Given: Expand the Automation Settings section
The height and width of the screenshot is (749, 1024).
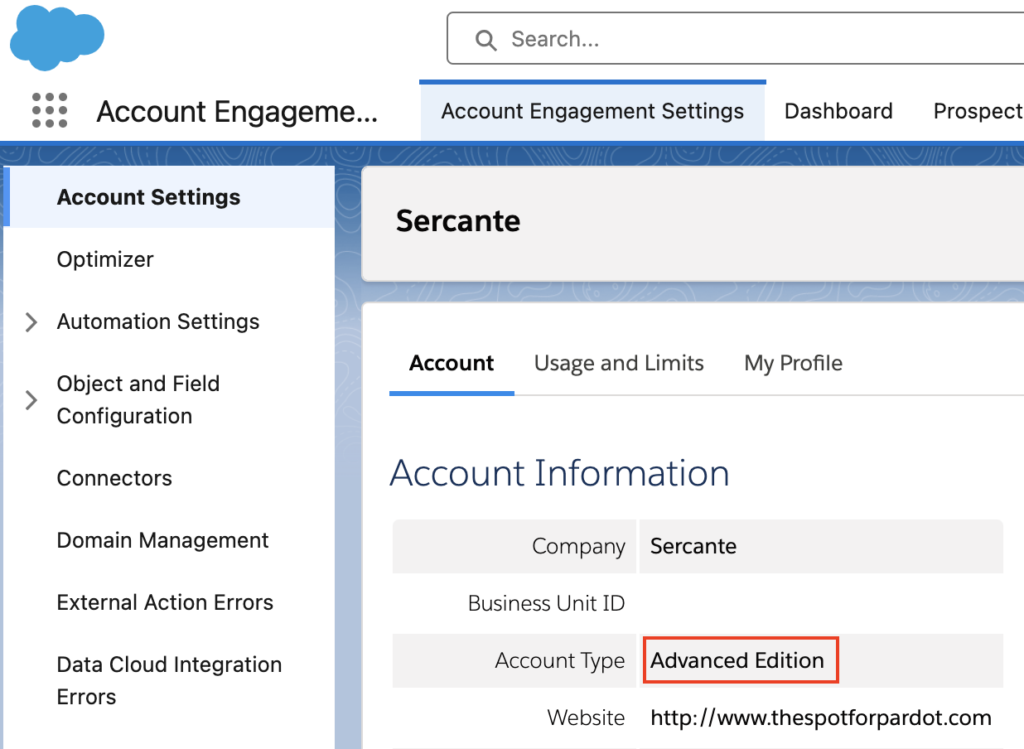Looking at the screenshot, I should [31, 322].
